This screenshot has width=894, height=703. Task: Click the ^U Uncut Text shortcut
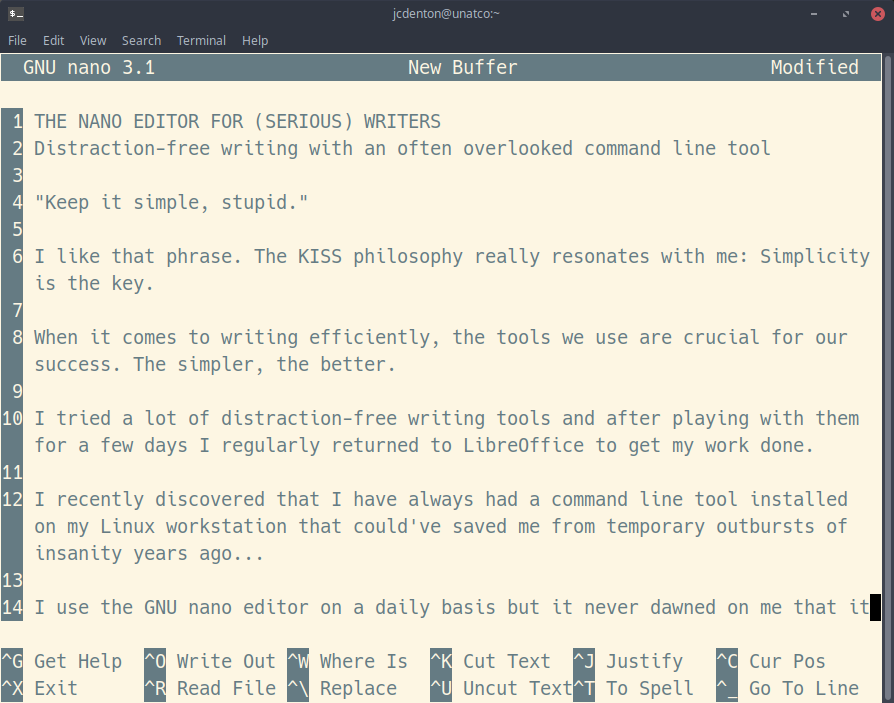(x=501, y=688)
